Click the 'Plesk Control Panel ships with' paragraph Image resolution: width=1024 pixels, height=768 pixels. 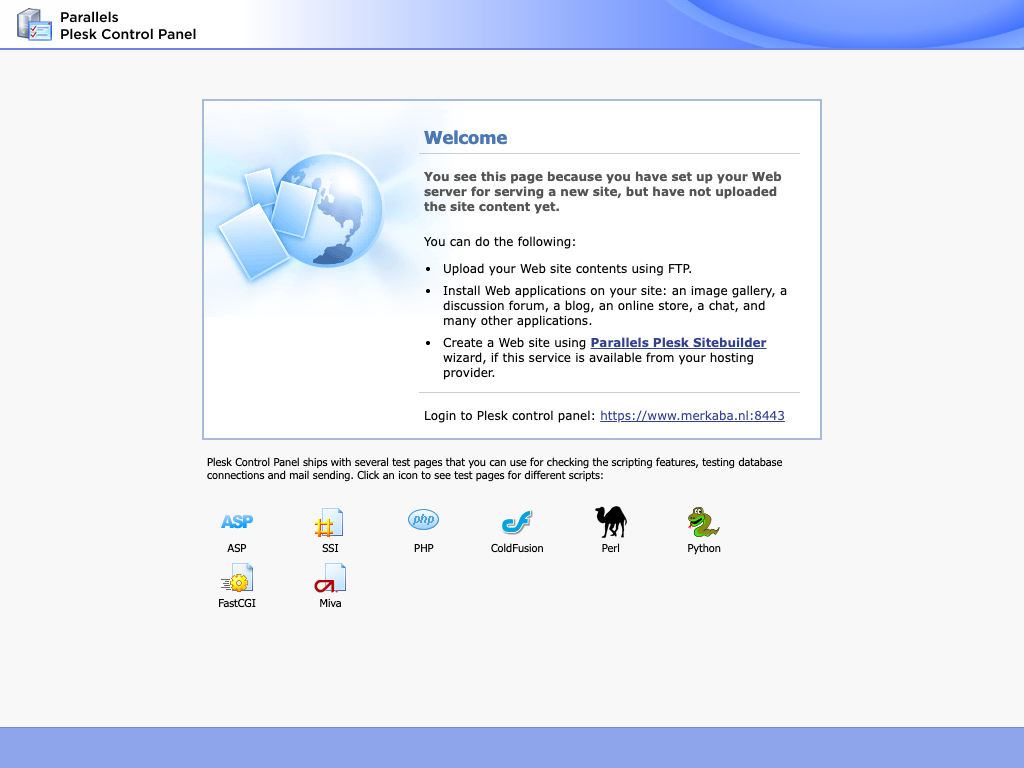pyautogui.click(x=494, y=469)
